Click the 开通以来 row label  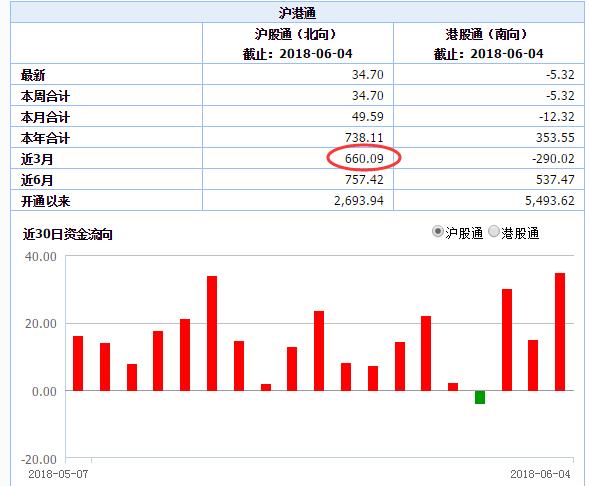45,201
